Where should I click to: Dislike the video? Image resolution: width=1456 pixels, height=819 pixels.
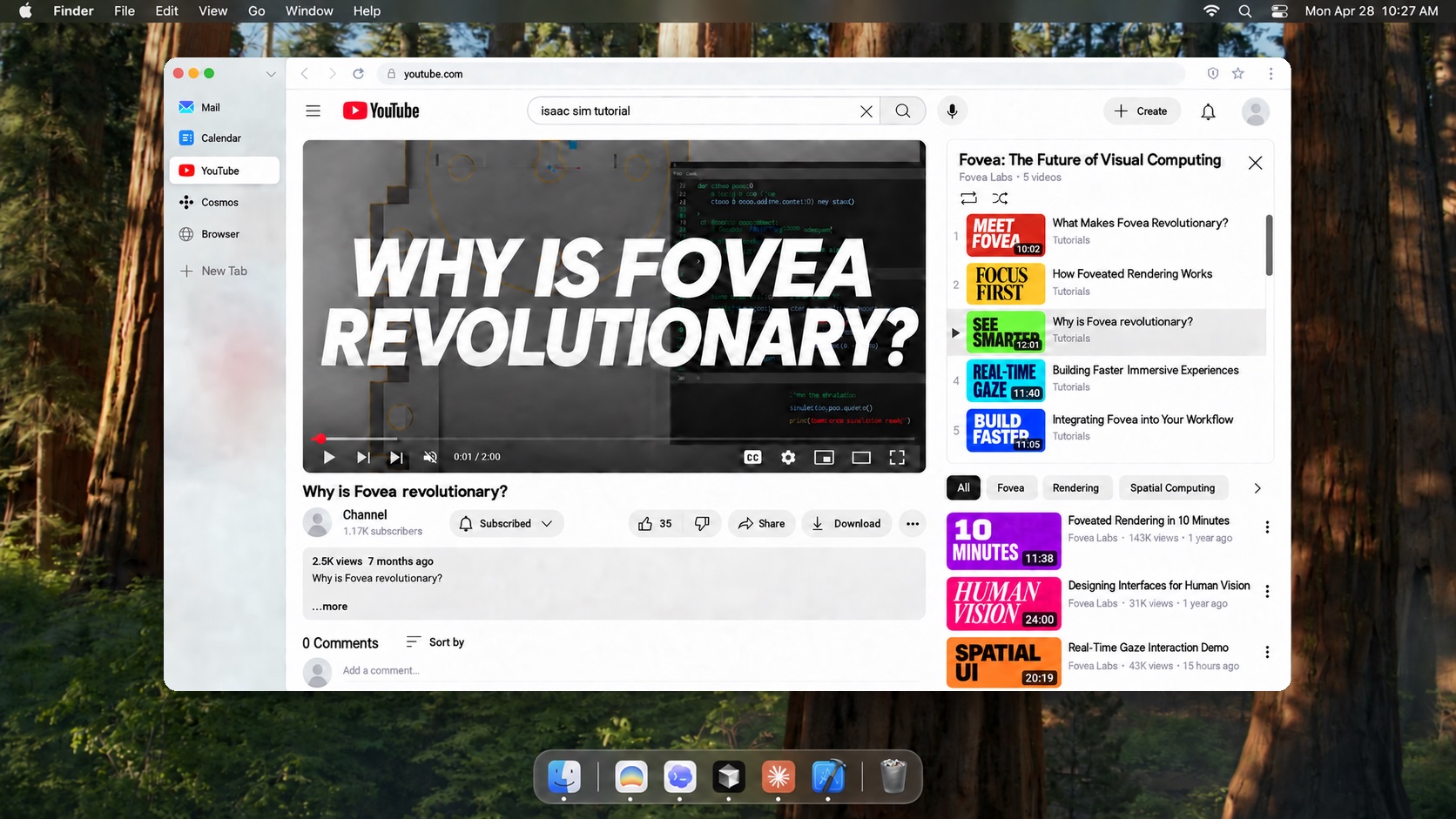pos(702,523)
